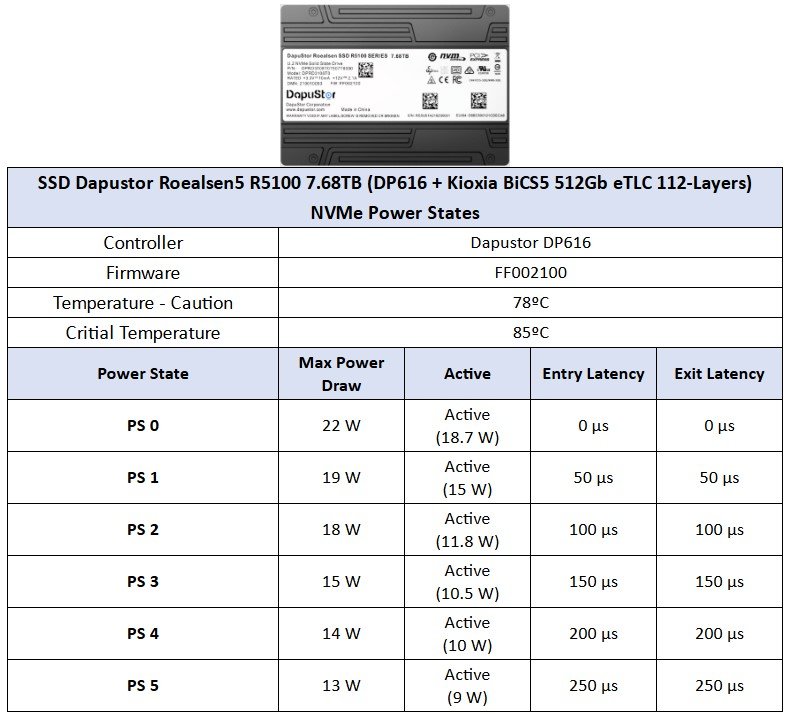Click the Exit Latency column header
The width and height of the screenshot is (786, 714).
pos(719,373)
